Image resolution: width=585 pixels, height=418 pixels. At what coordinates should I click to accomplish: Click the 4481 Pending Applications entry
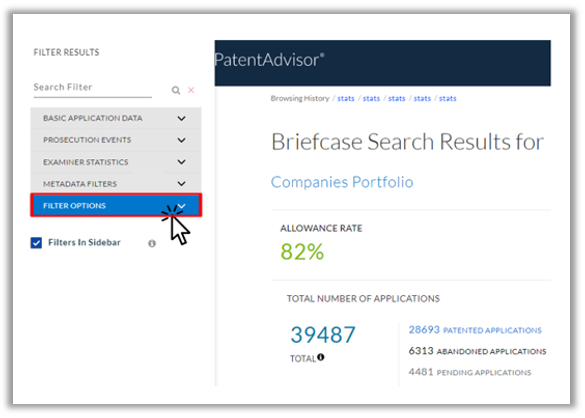pos(470,372)
